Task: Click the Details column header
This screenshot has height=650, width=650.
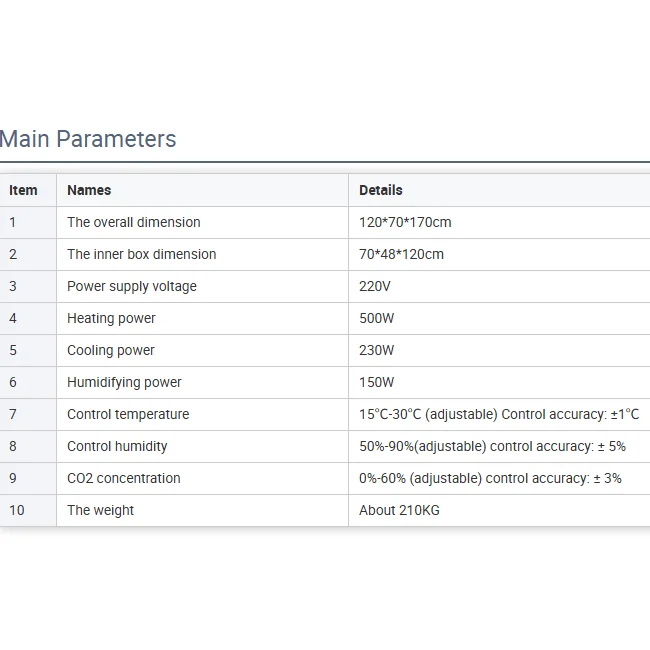Action: 381,190
